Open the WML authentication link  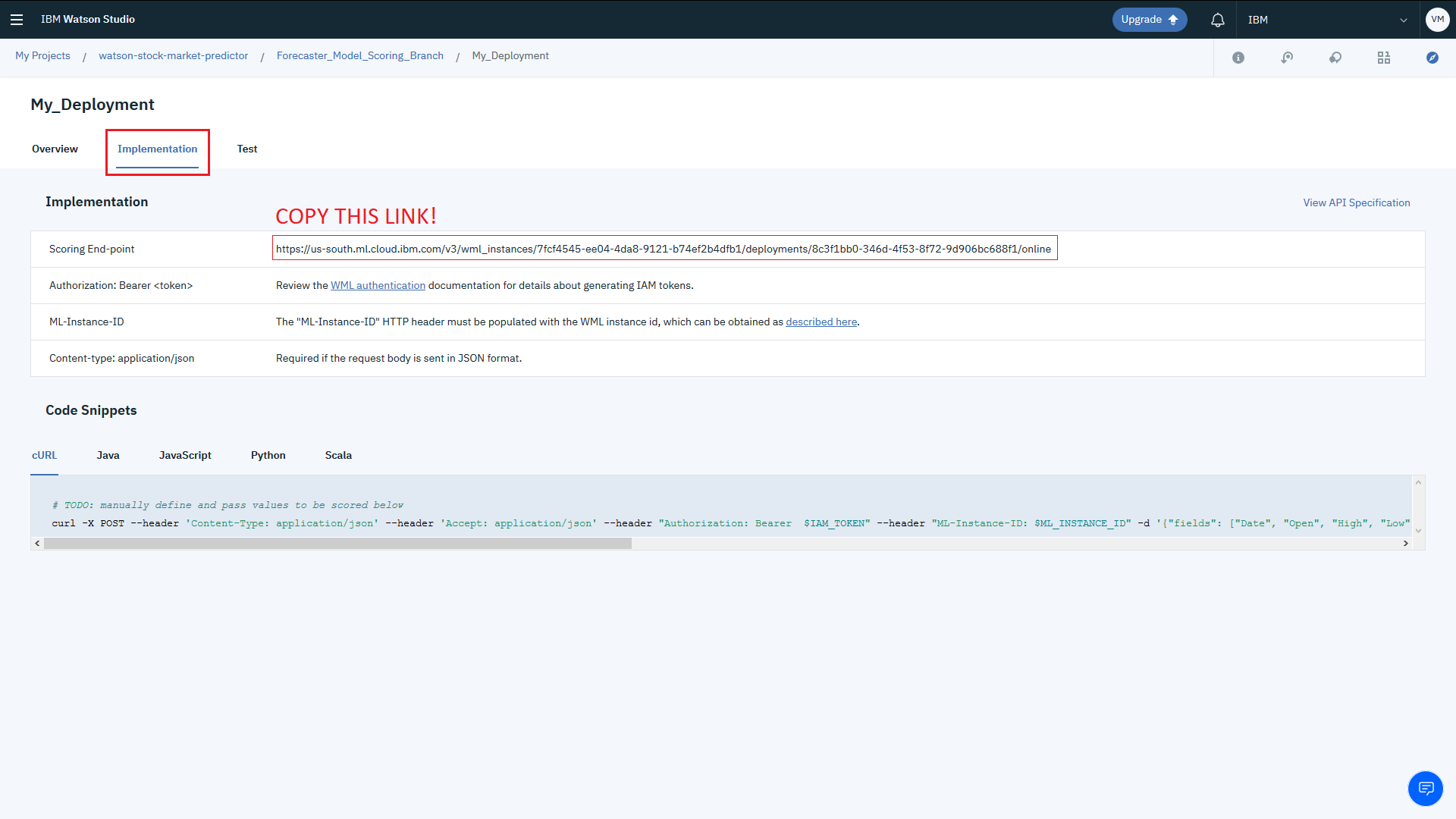click(x=378, y=285)
